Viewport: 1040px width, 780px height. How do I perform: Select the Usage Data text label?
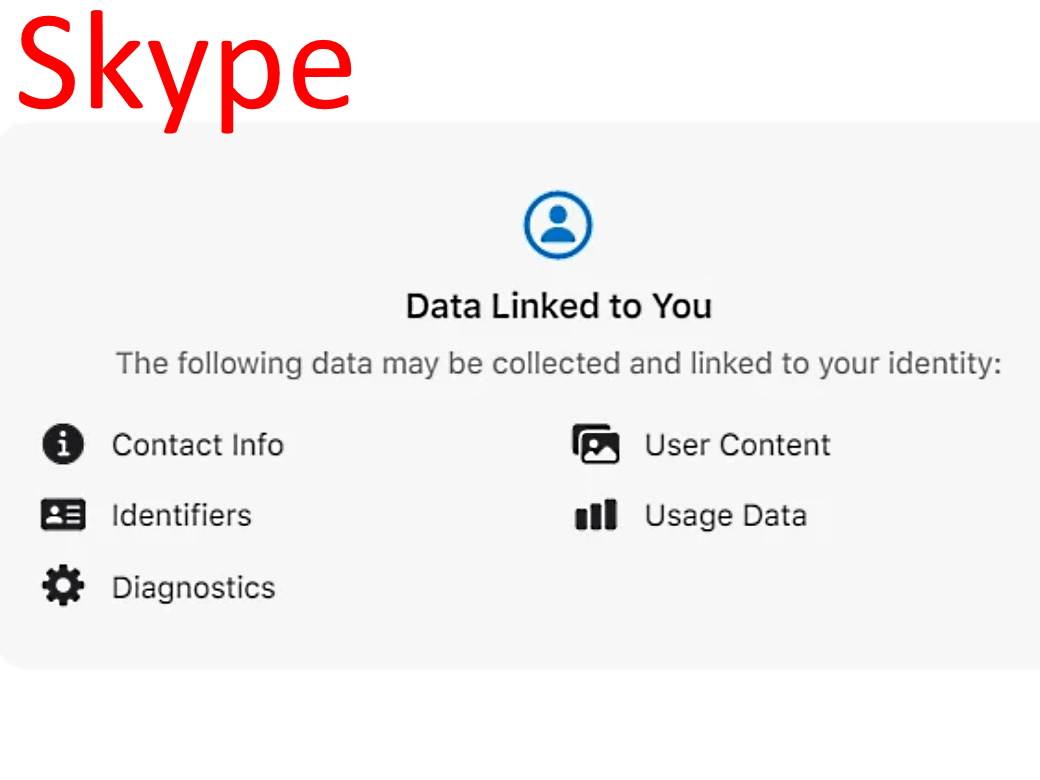[725, 515]
